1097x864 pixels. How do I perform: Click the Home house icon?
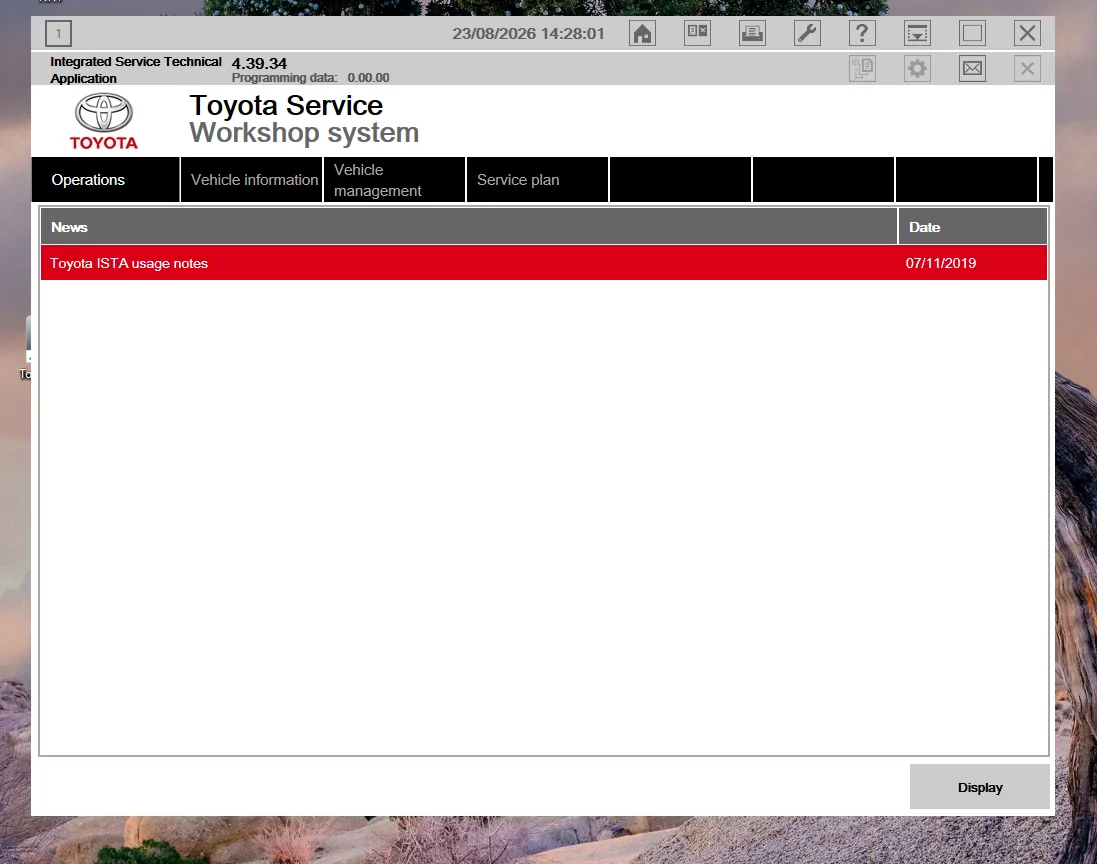(642, 33)
